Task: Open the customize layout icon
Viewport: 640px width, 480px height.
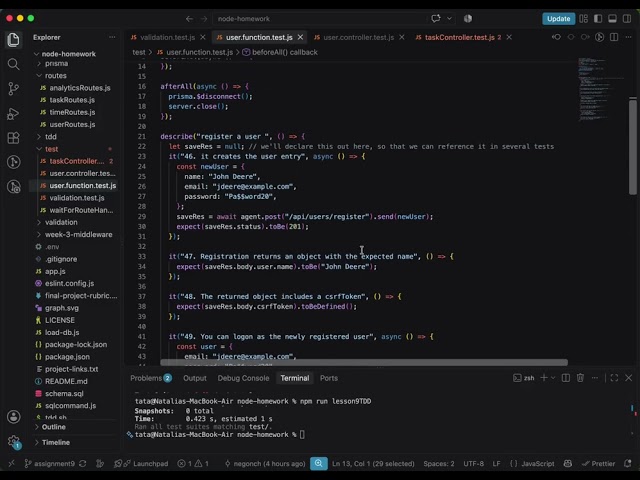Action: tap(584, 19)
